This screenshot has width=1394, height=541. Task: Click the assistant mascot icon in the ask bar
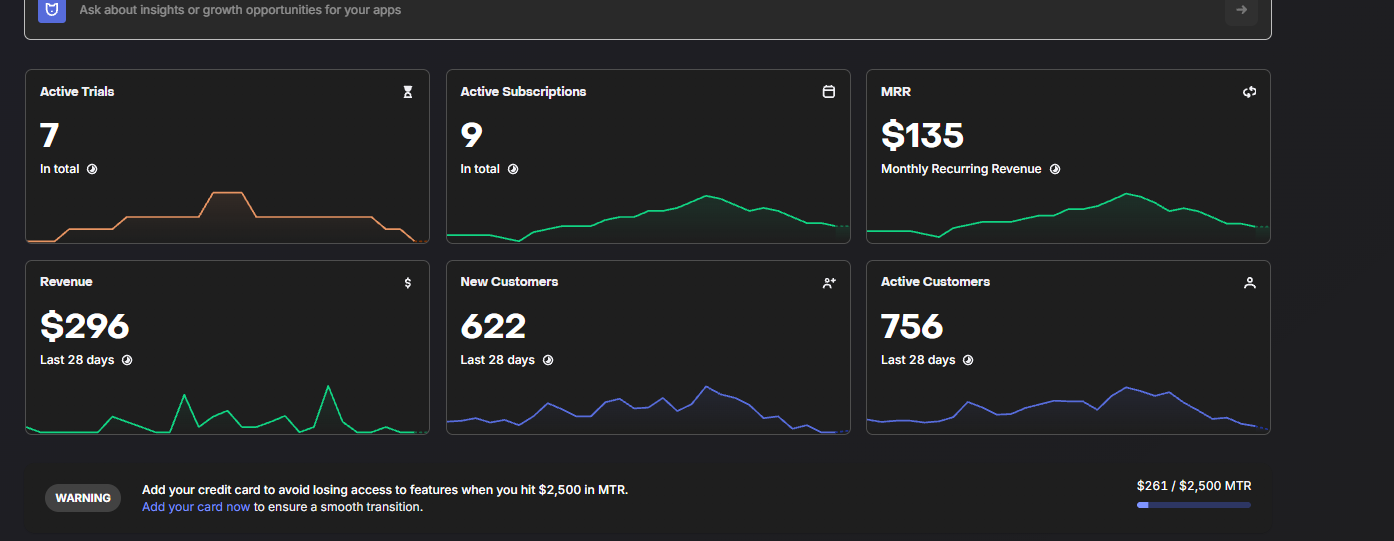pyautogui.click(x=52, y=10)
